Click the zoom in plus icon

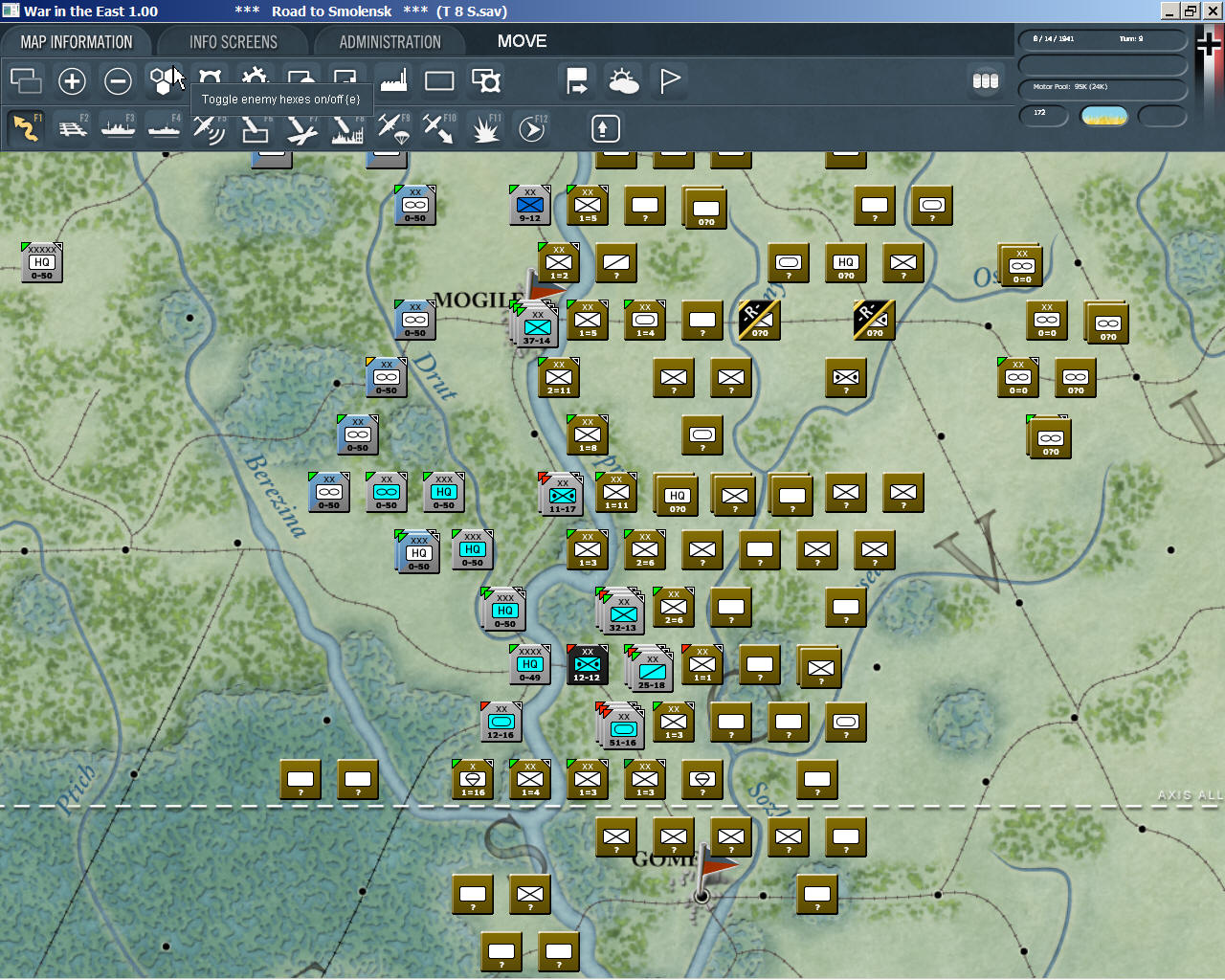tap(72, 81)
